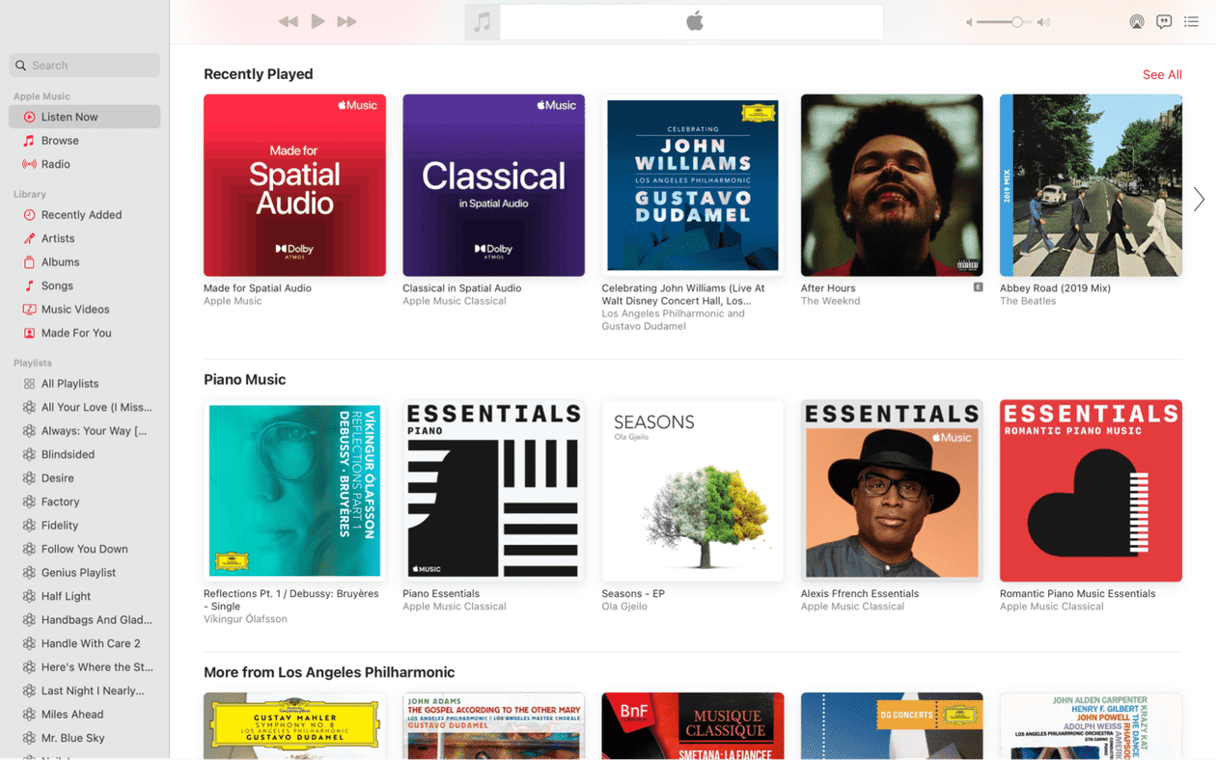Open Piano Essentials playlist cover
This screenshot has height=760, width=1216.
click(x=494, y=491)
